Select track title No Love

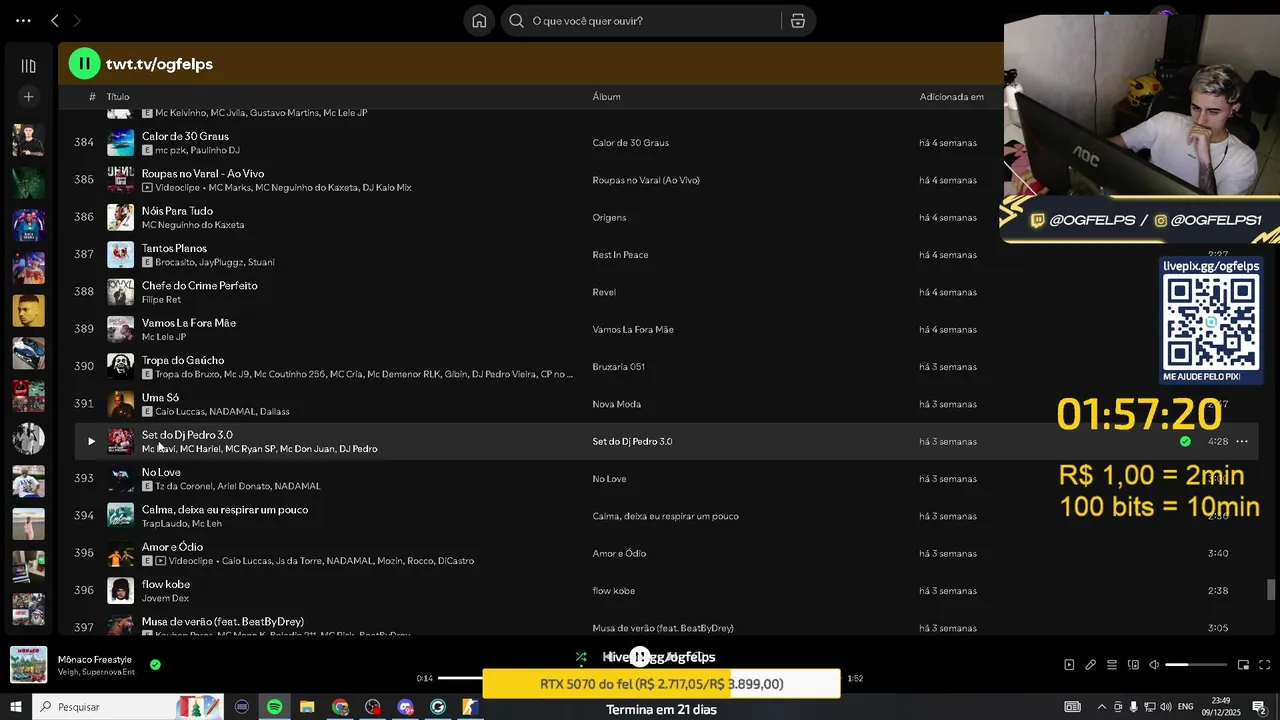(161, 472)
